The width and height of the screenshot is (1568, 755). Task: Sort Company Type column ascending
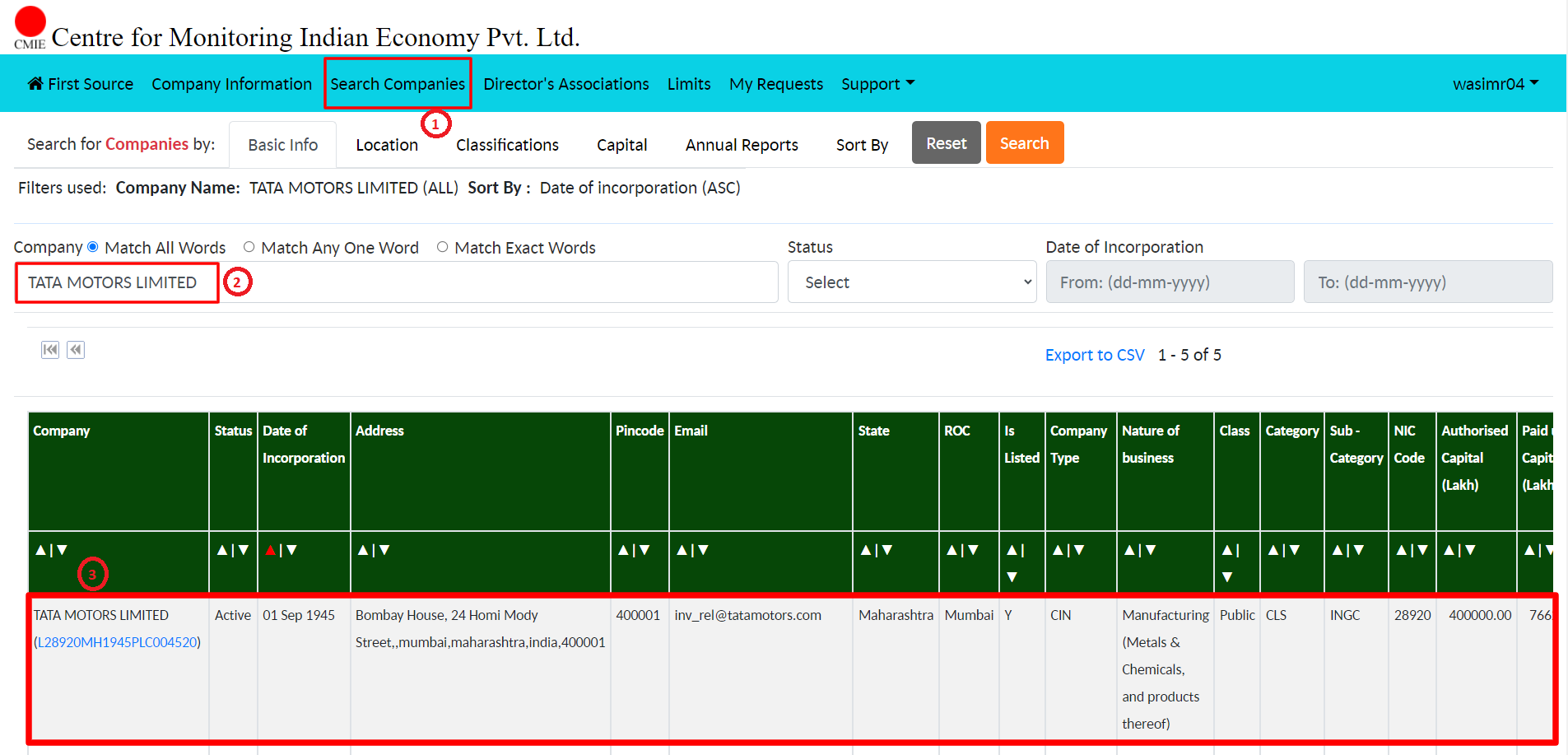pos(1058,550)
